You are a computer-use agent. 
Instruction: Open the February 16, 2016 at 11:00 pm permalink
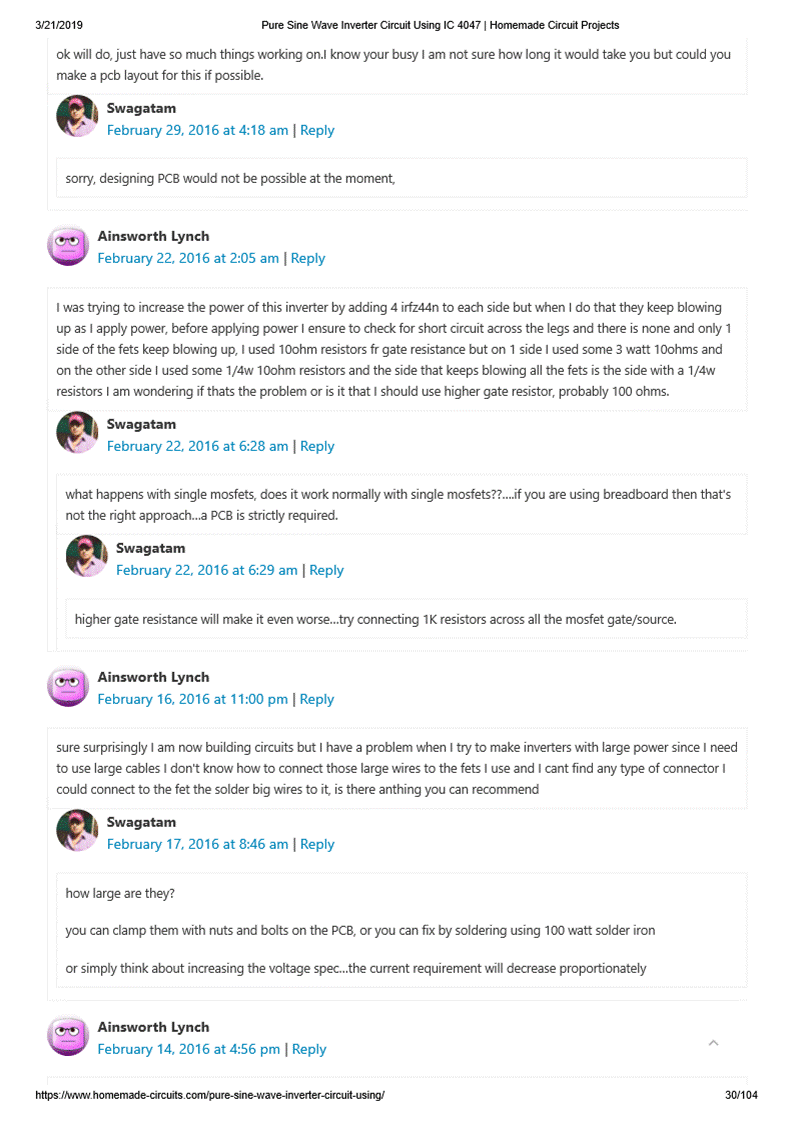pos(192,699)
